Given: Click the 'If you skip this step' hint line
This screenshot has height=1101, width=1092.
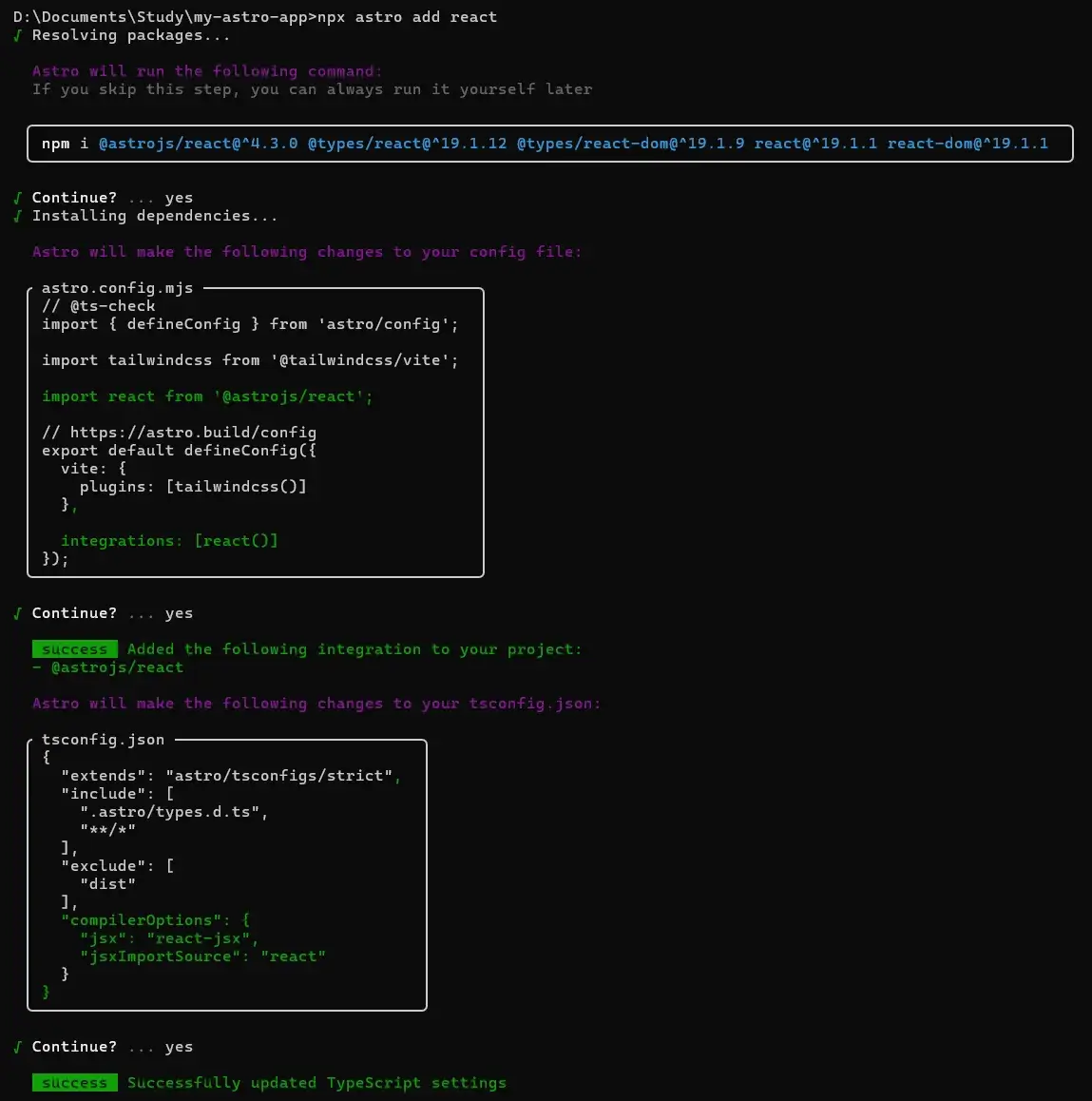Looking at the screenshot, I should click(312, 89).
